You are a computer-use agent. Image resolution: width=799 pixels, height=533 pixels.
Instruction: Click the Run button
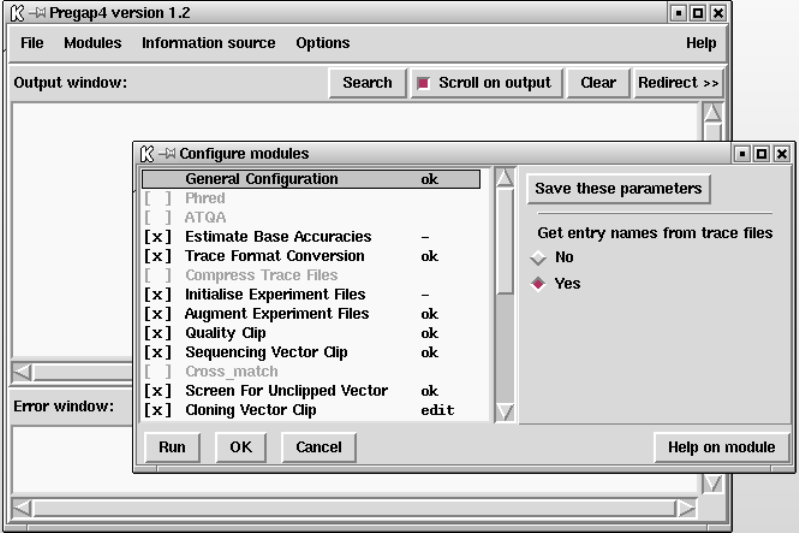(172, 447)
